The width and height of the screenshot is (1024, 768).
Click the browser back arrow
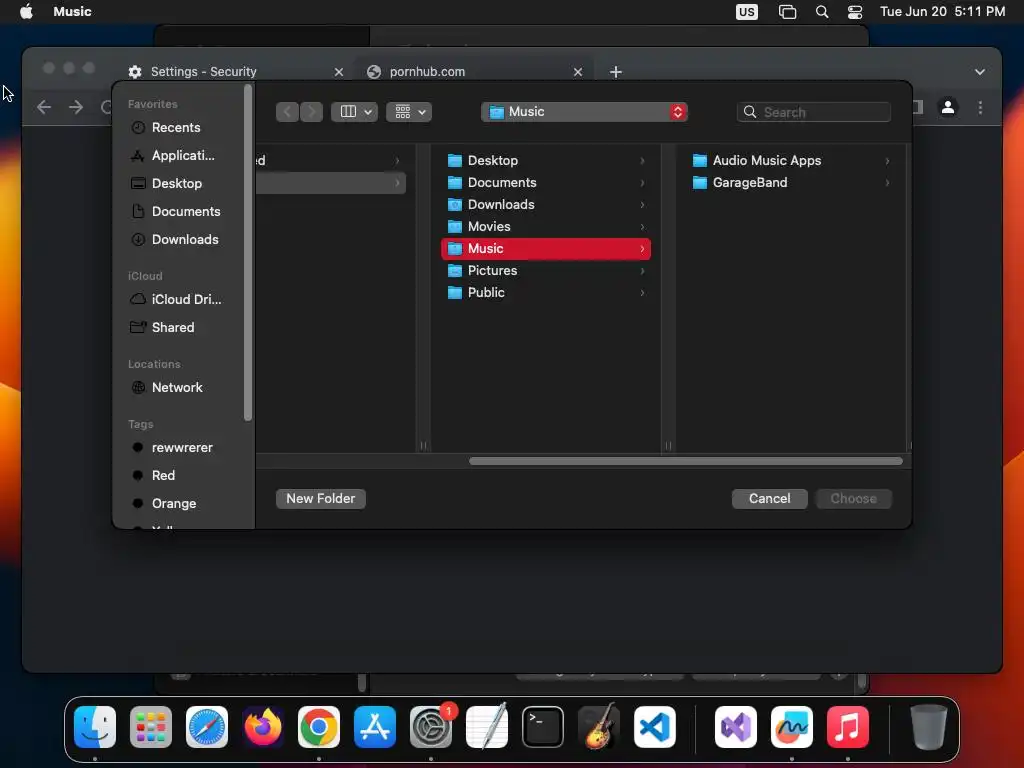[x=44, y=107]
